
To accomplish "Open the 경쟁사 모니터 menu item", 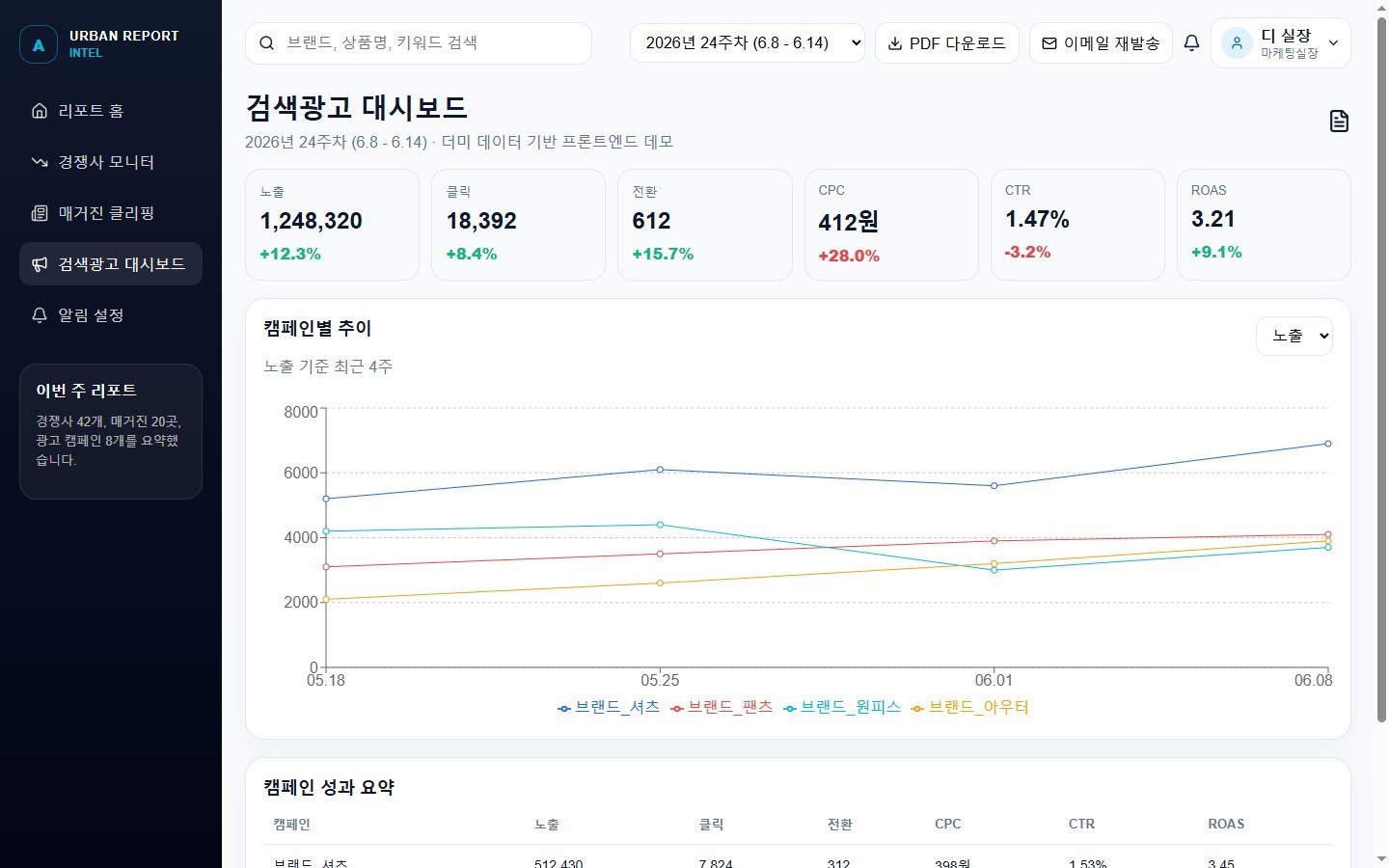I will [111, 162].
